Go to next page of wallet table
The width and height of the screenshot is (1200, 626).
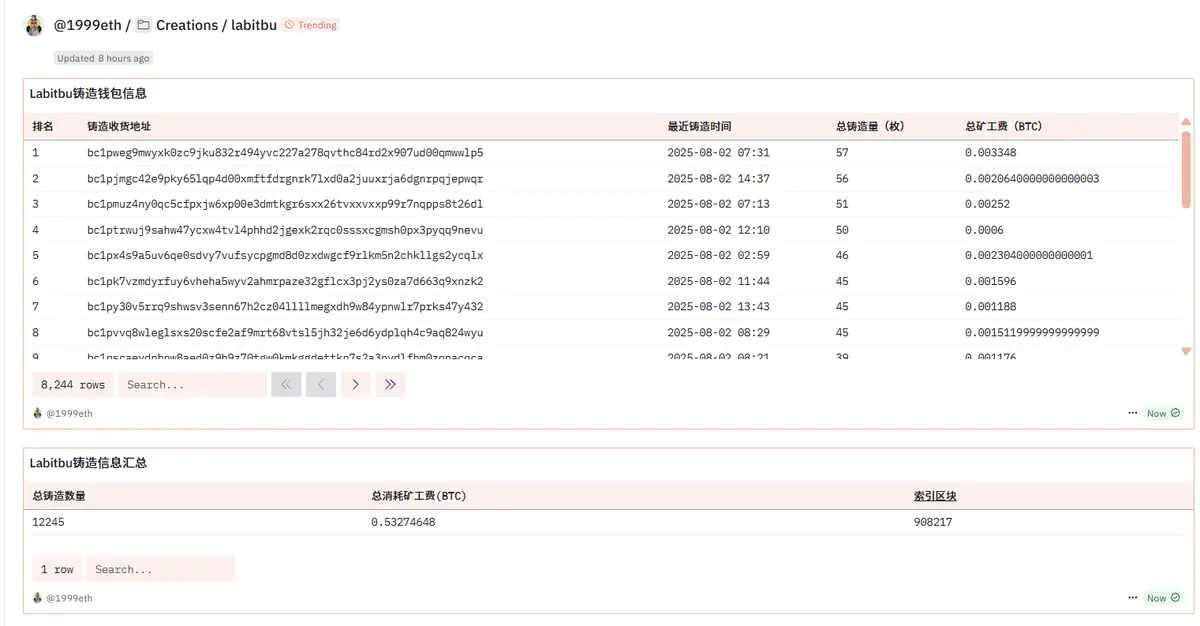click(x=356, y=384)
